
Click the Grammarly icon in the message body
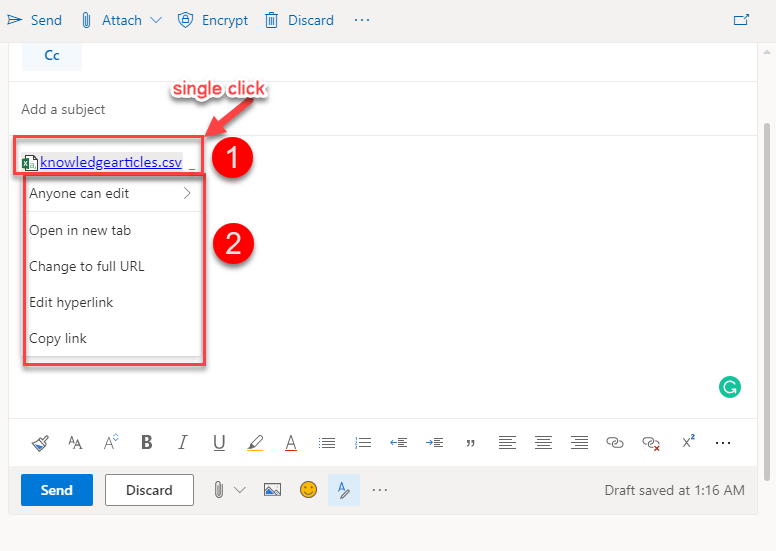click(x=730, y=387)
